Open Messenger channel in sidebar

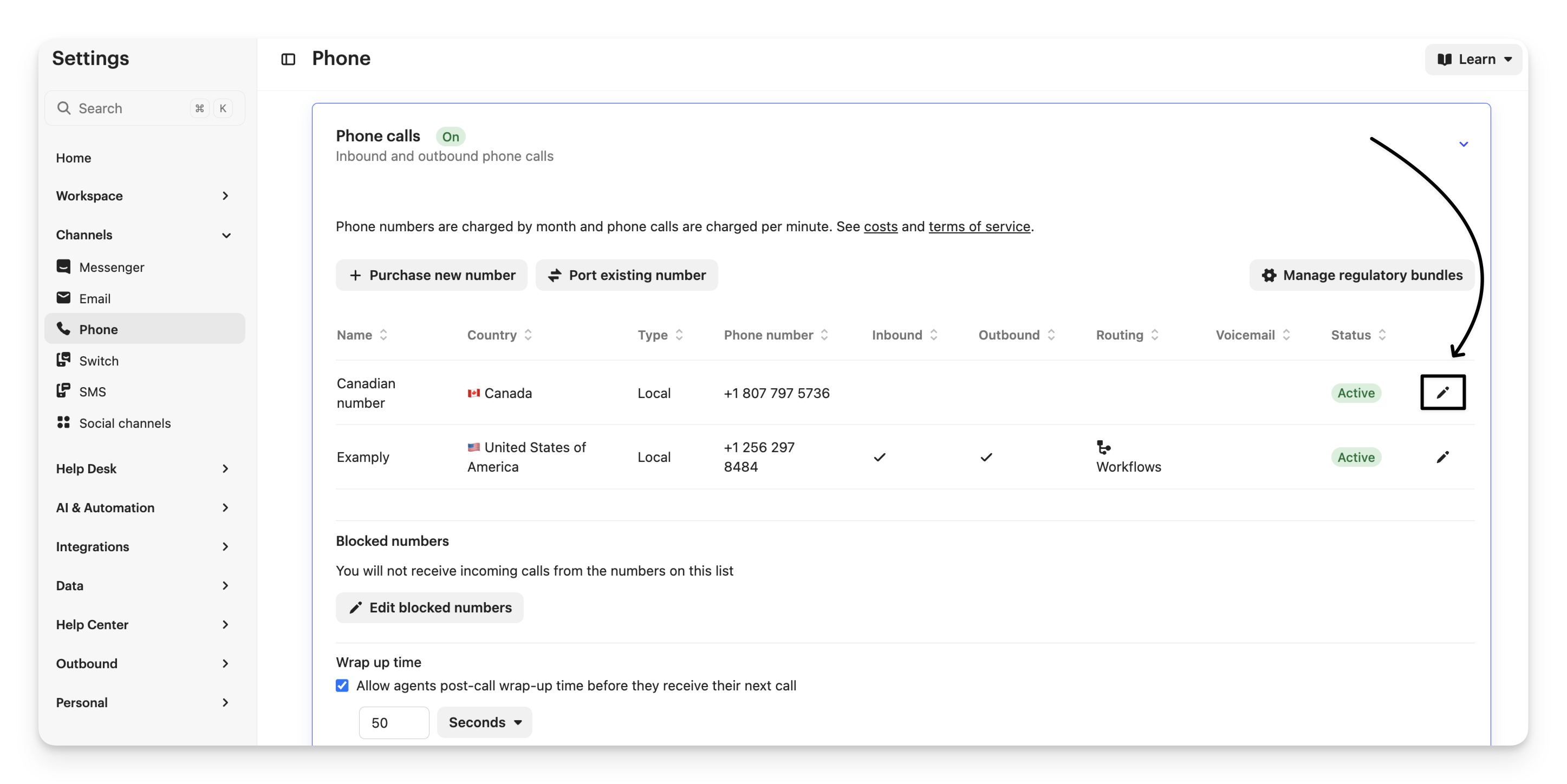(112, 267)
